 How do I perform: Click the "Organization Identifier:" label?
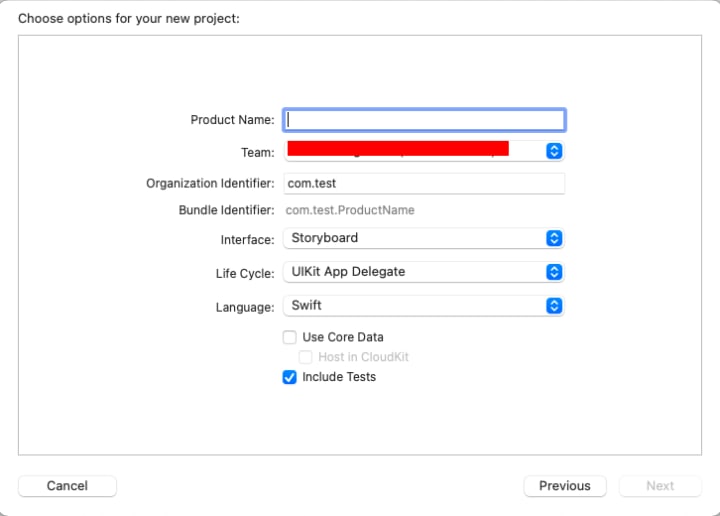[x=210, y=184]
